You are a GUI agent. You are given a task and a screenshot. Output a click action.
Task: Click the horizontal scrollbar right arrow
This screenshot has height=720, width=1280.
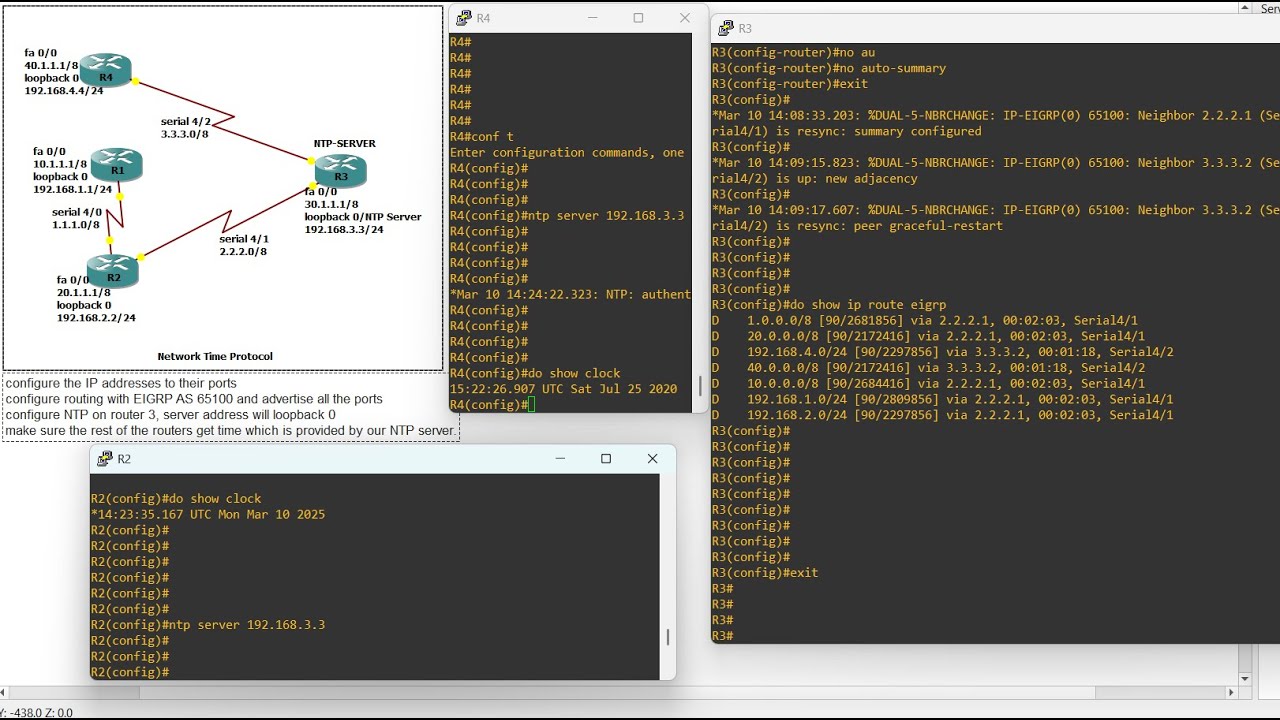point(1231,692)
